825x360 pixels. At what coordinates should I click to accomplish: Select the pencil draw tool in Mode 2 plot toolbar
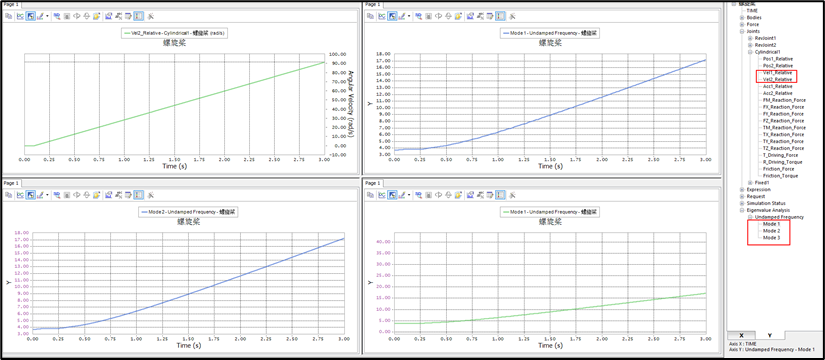coord(40,195)
